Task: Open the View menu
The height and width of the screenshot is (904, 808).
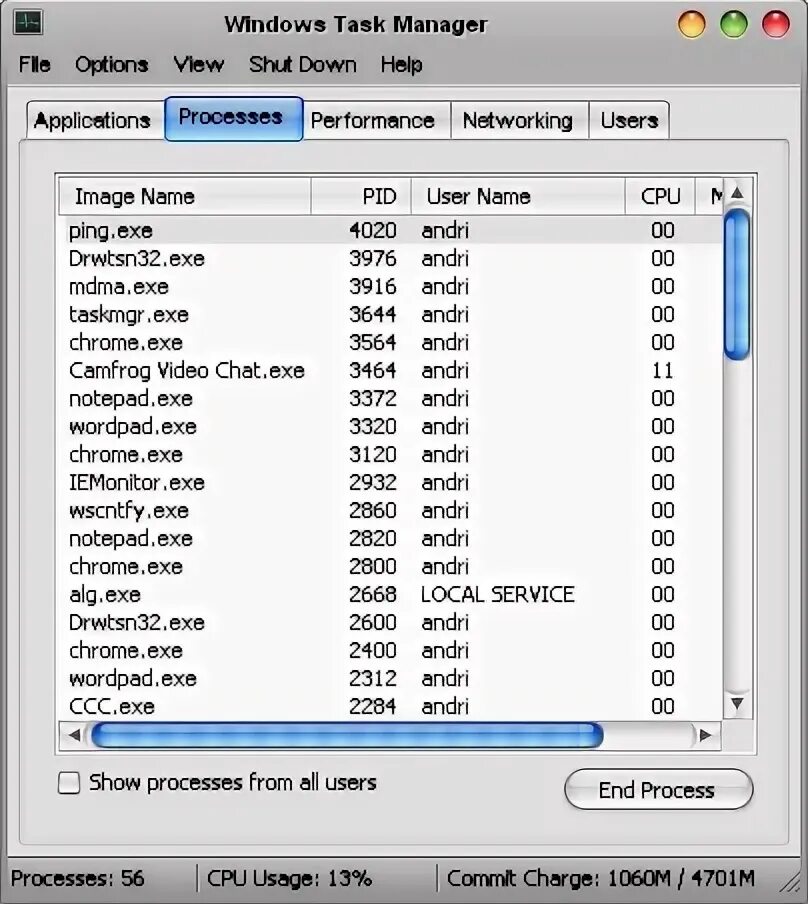Action: pos(198,64)
